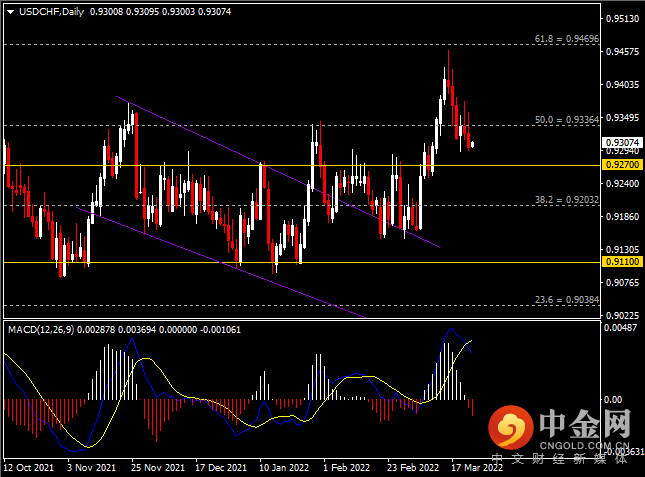Click the 12 Oct 2021 date label

tap(29, 468)
